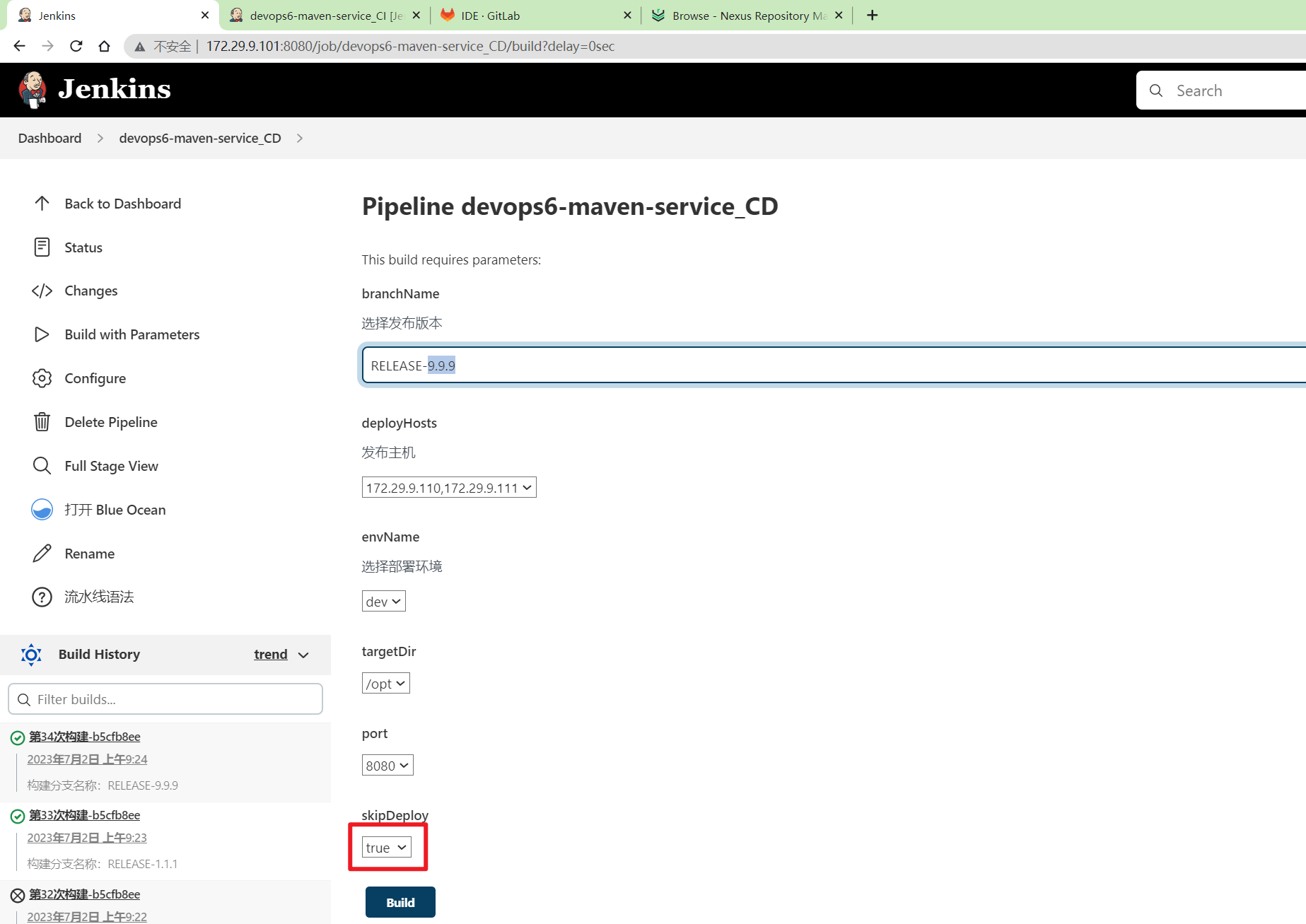Open the envName dev dropdown
Viewport: 1306px width, 924px height.
tap(384, 602)
